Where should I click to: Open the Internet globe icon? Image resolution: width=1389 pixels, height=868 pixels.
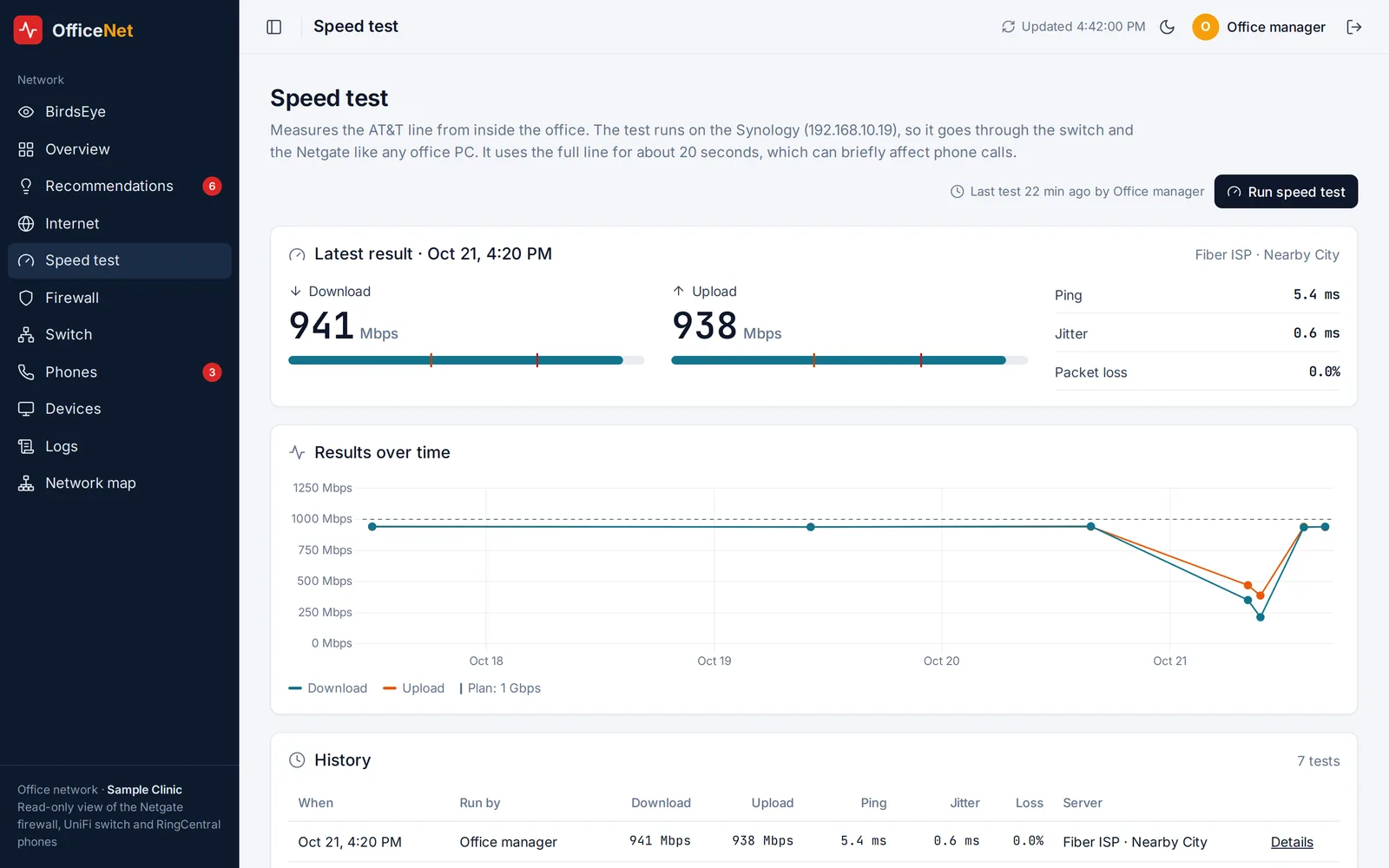coord(26,224)
